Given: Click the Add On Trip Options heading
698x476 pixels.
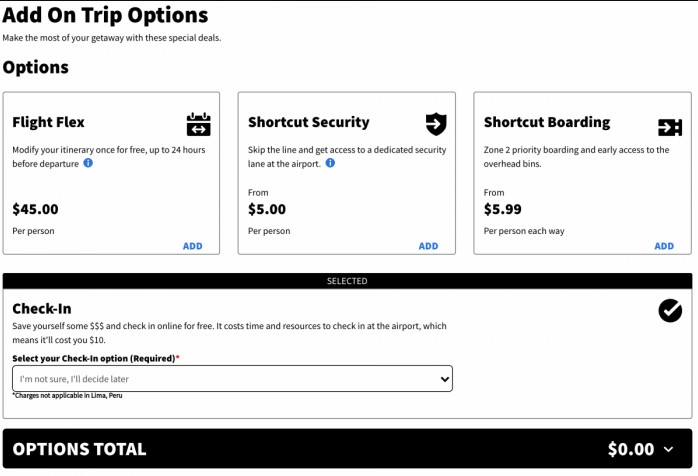Looking at the screenshot, I should coord(105,16).
